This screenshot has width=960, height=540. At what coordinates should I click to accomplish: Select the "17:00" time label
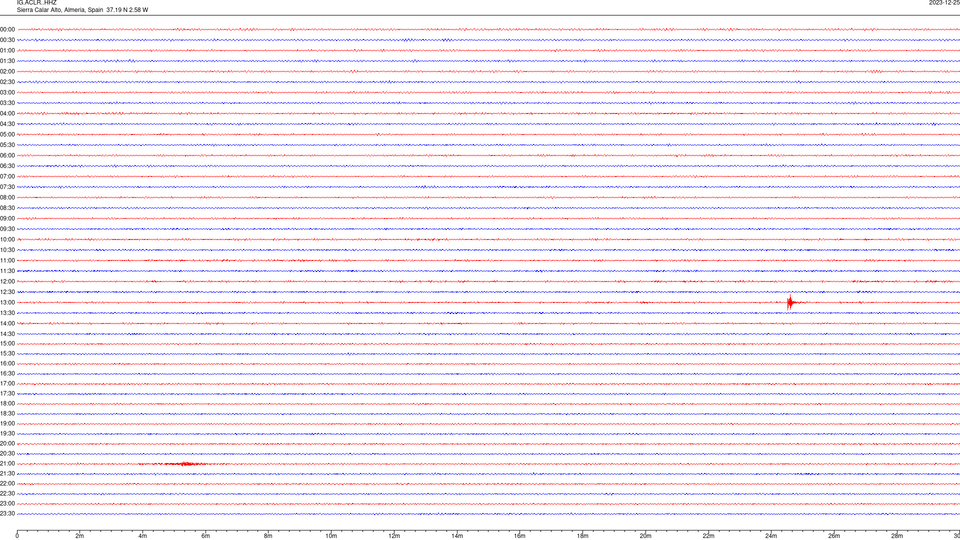point(7,384)
